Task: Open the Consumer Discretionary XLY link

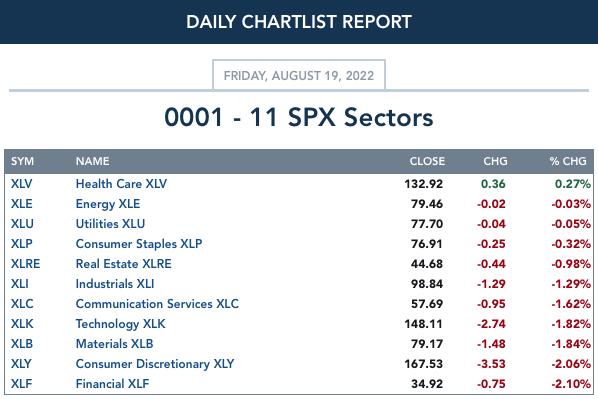Action: (x=155, y=364)
